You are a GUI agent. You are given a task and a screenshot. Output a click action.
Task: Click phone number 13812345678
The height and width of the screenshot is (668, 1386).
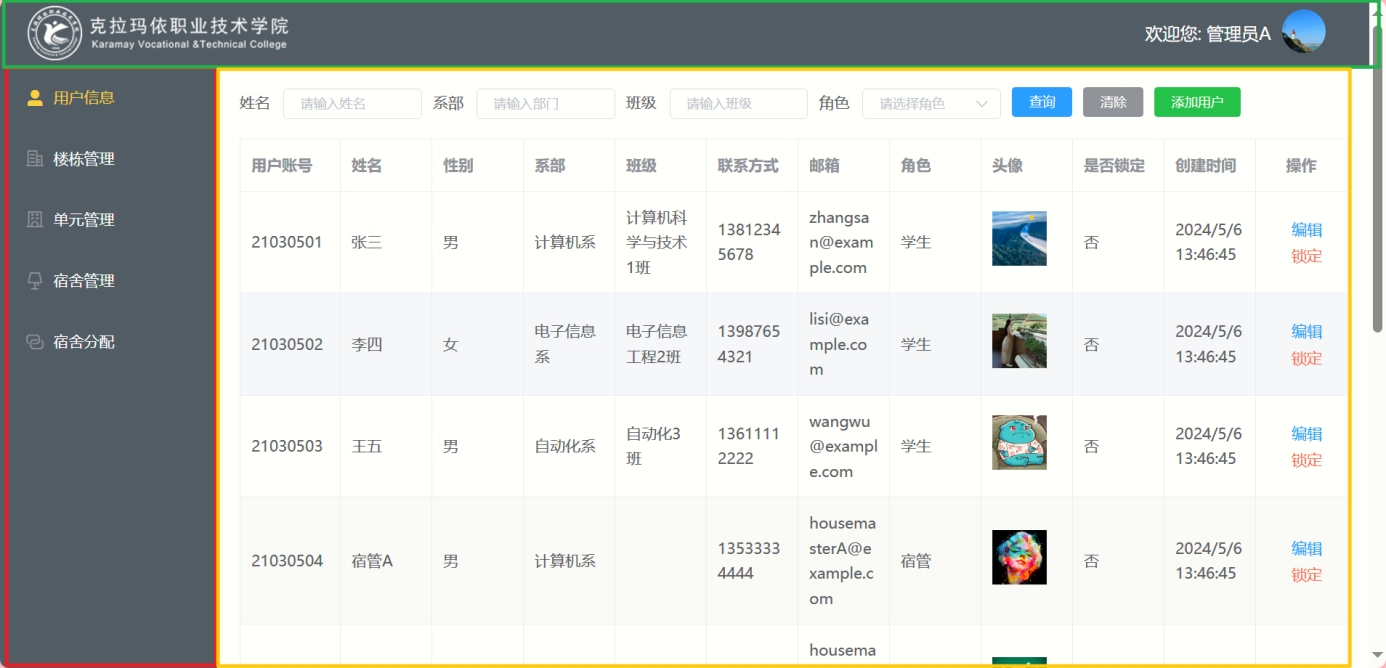pos(749,242)
